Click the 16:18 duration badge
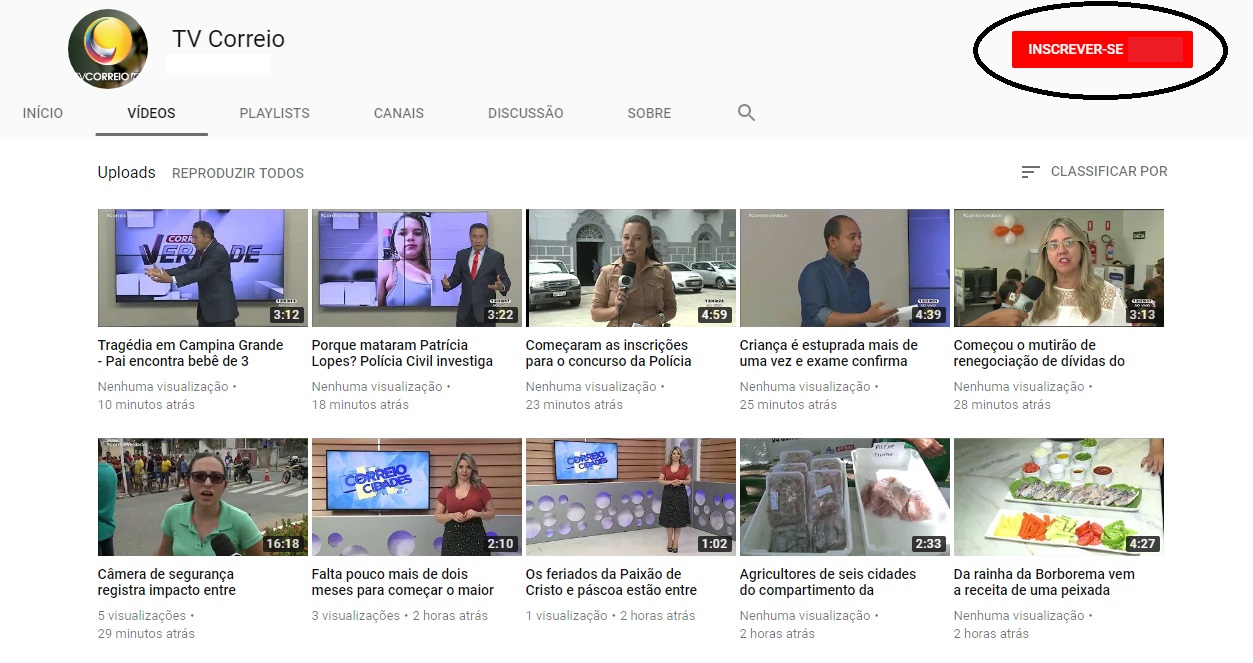This screenshot has width=1253, height=663. (x=282, y=544)
